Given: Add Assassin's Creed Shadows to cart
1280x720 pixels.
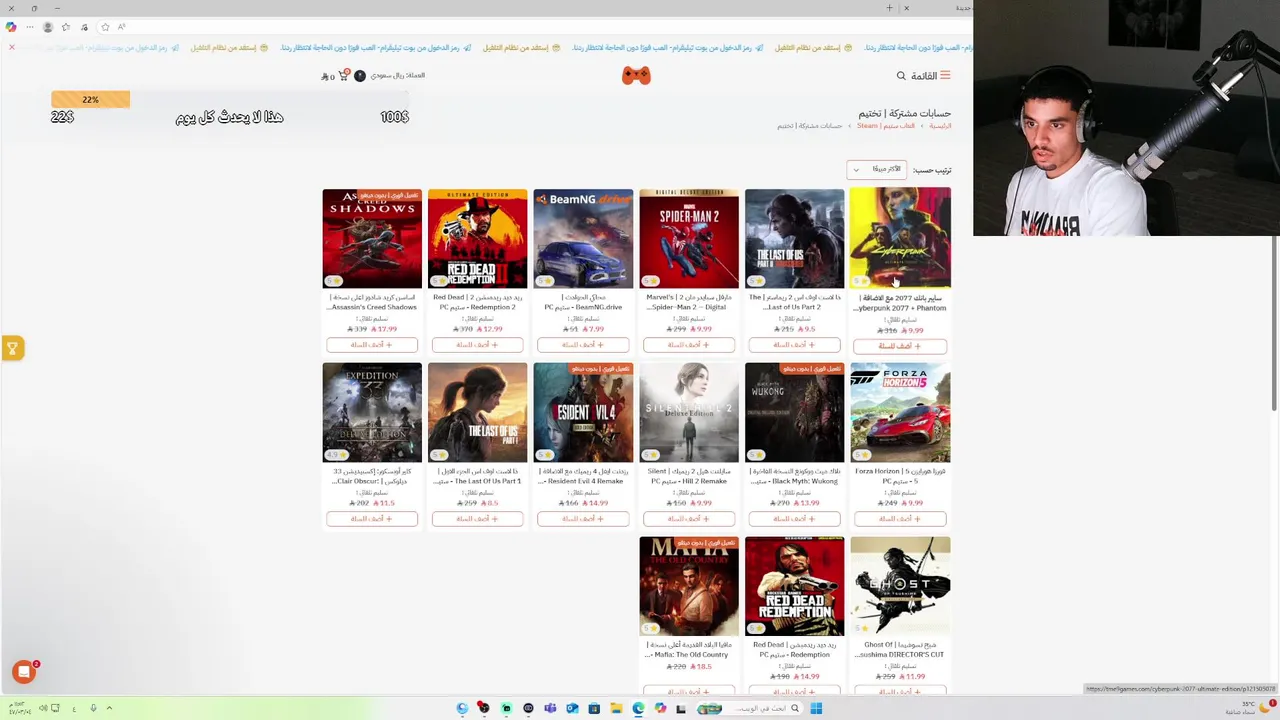Looking at the screenshot, I should tap(372, 345).
